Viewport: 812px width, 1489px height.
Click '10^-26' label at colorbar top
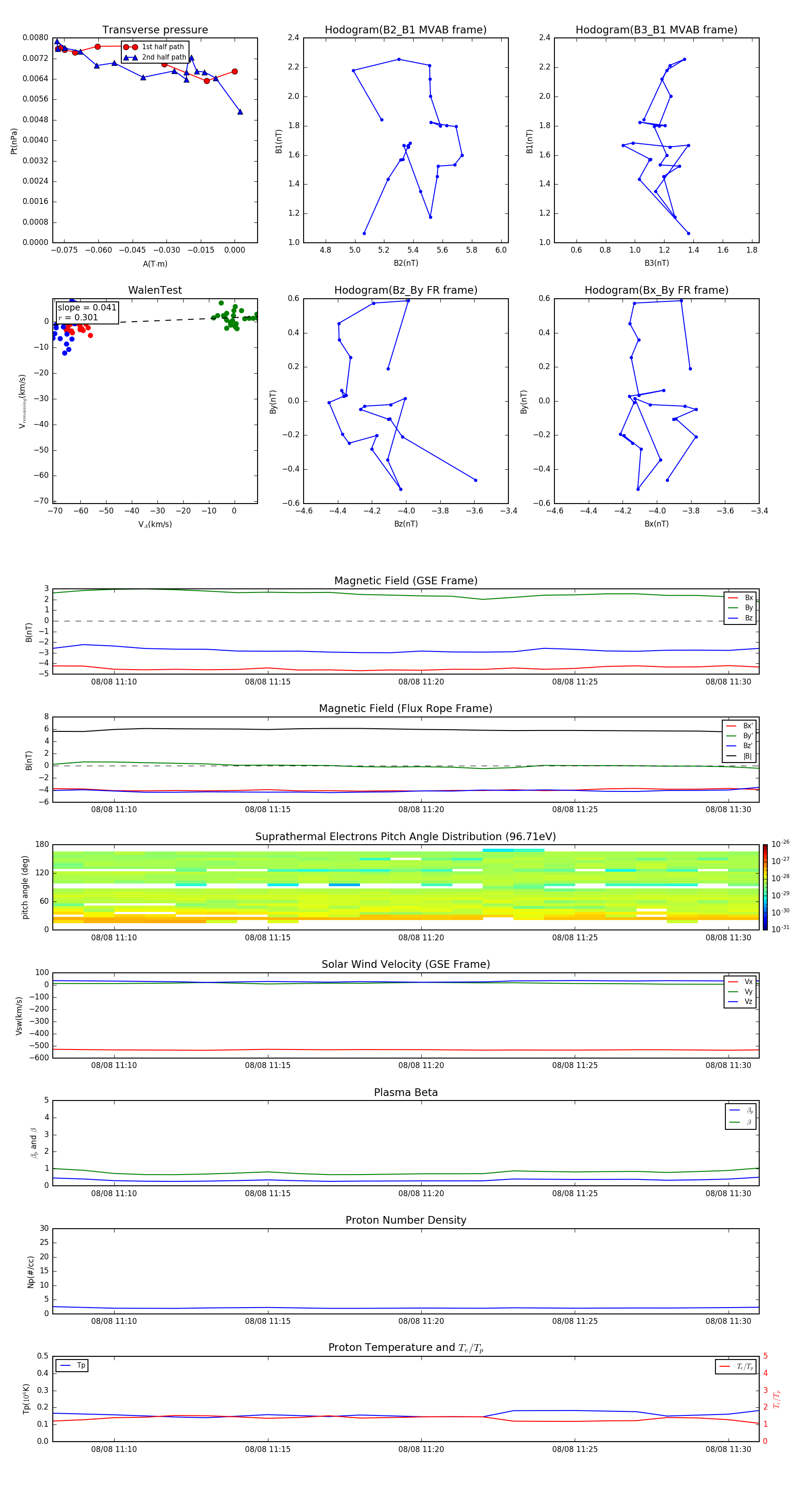pos(780,844)
